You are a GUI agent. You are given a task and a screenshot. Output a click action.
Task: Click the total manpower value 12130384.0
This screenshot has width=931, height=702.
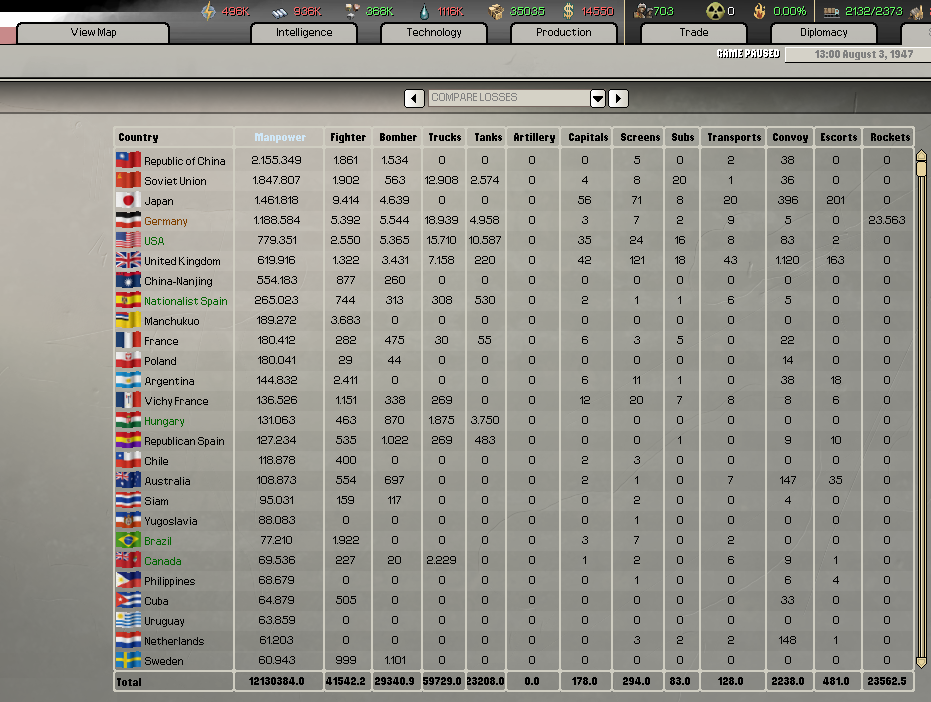(277, 681)
